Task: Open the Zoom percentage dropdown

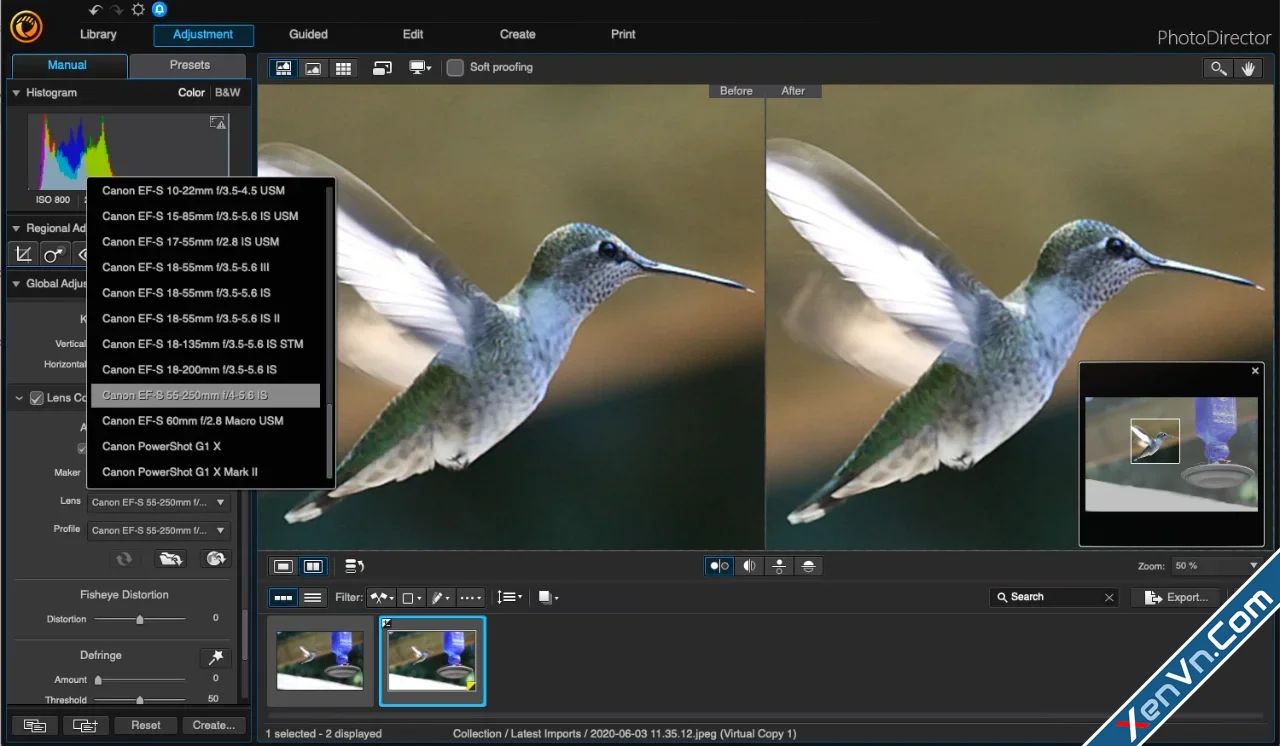Action: coord(1216,566)
